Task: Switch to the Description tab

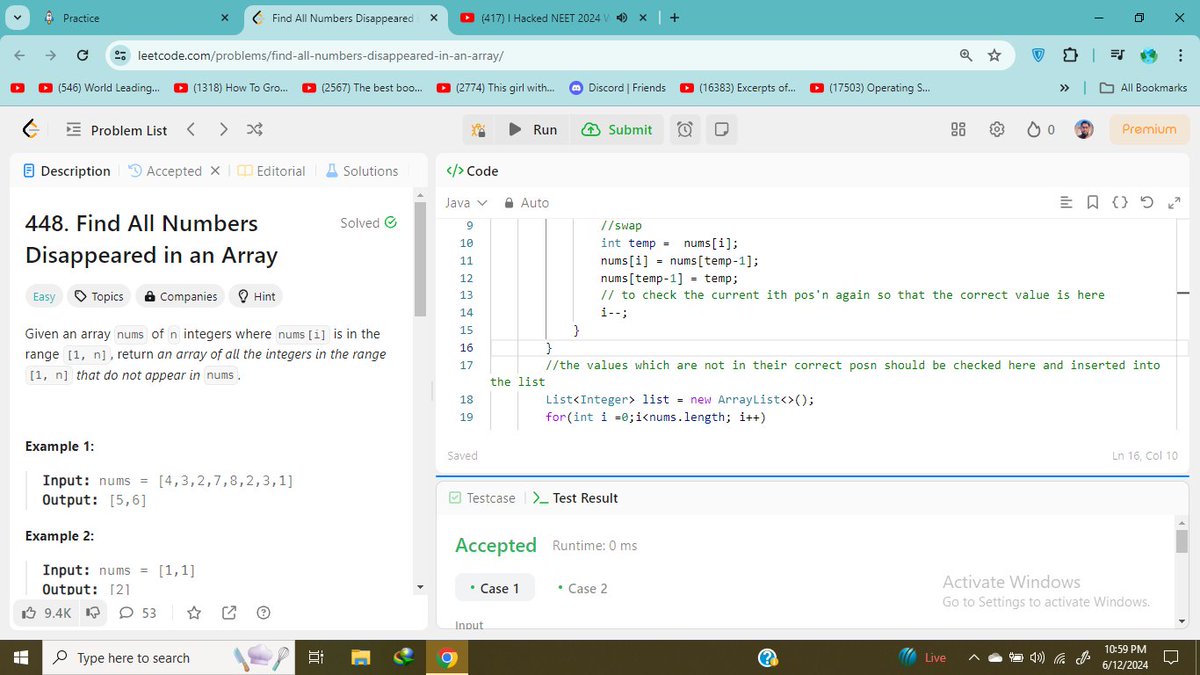Action: [x=67, y=171]
